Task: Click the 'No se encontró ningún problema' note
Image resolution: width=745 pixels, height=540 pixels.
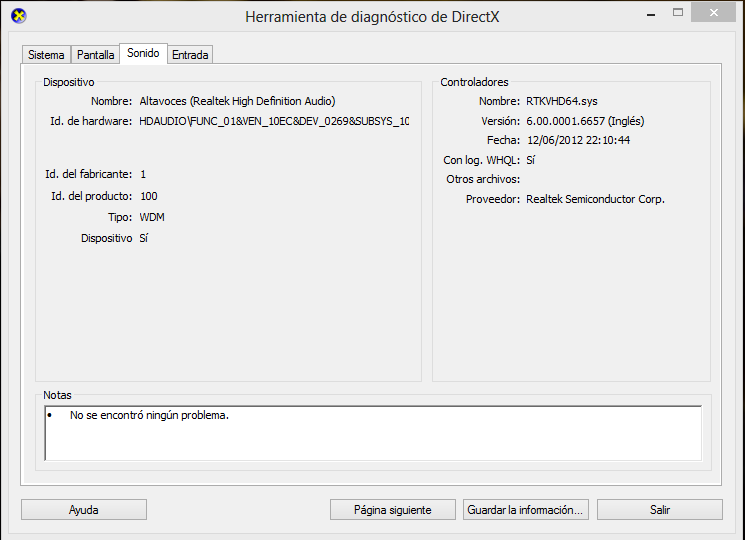Action: [149, 415]
